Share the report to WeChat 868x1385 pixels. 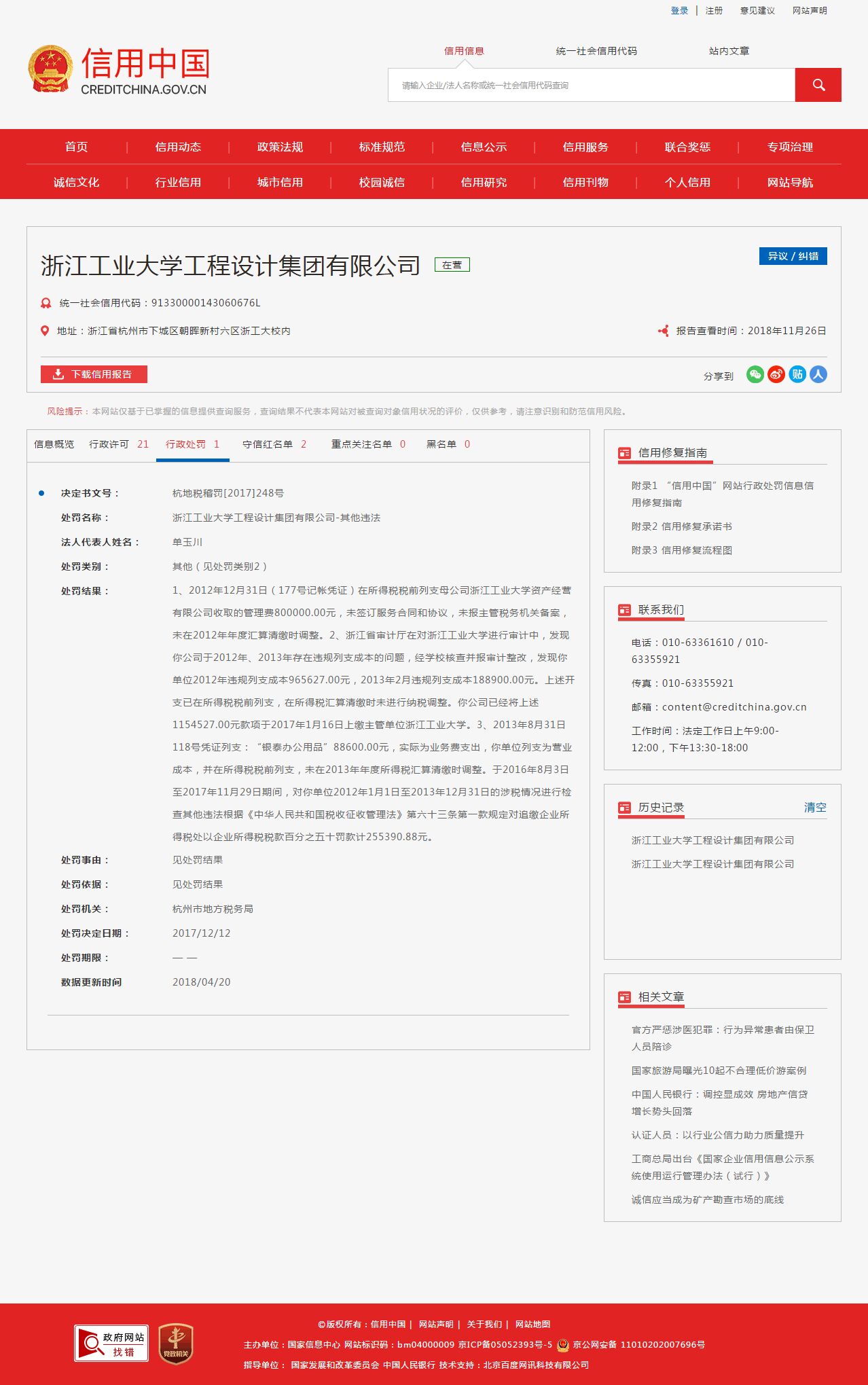[755, 374]
